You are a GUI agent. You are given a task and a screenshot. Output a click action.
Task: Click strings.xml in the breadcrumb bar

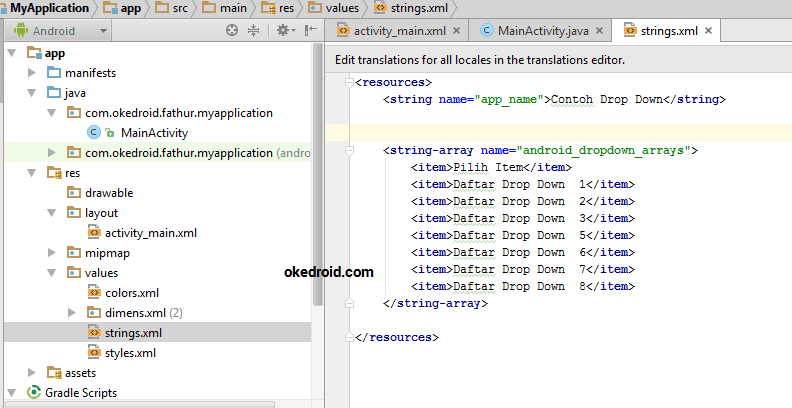tap(411, 8)
